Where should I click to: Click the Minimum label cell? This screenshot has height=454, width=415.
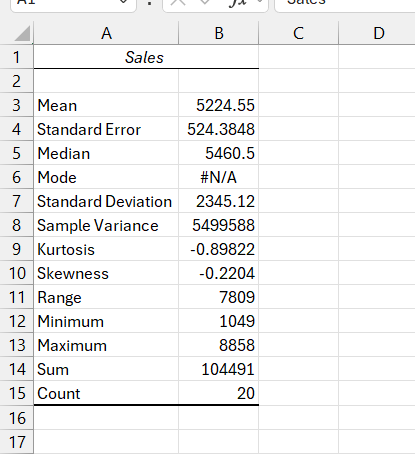[106, 321]
